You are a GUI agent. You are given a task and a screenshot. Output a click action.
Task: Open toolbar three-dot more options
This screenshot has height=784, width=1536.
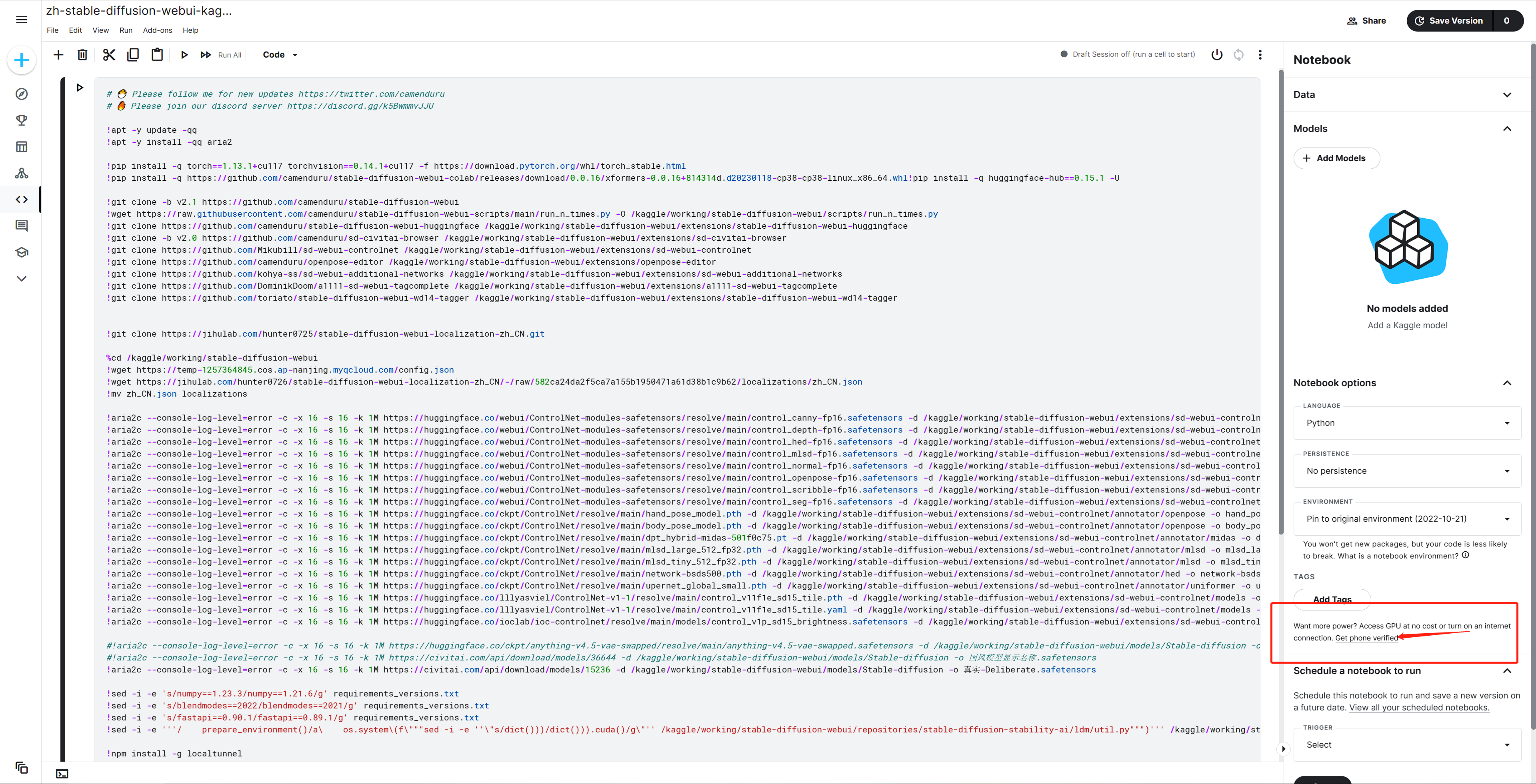click(1260, 55)
